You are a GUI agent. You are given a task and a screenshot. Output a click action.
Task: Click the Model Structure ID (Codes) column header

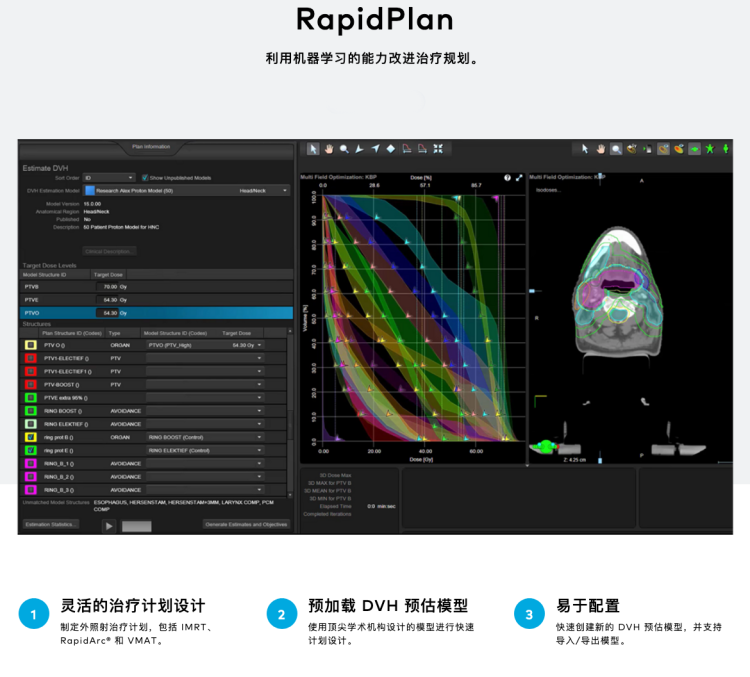point(176,333)
